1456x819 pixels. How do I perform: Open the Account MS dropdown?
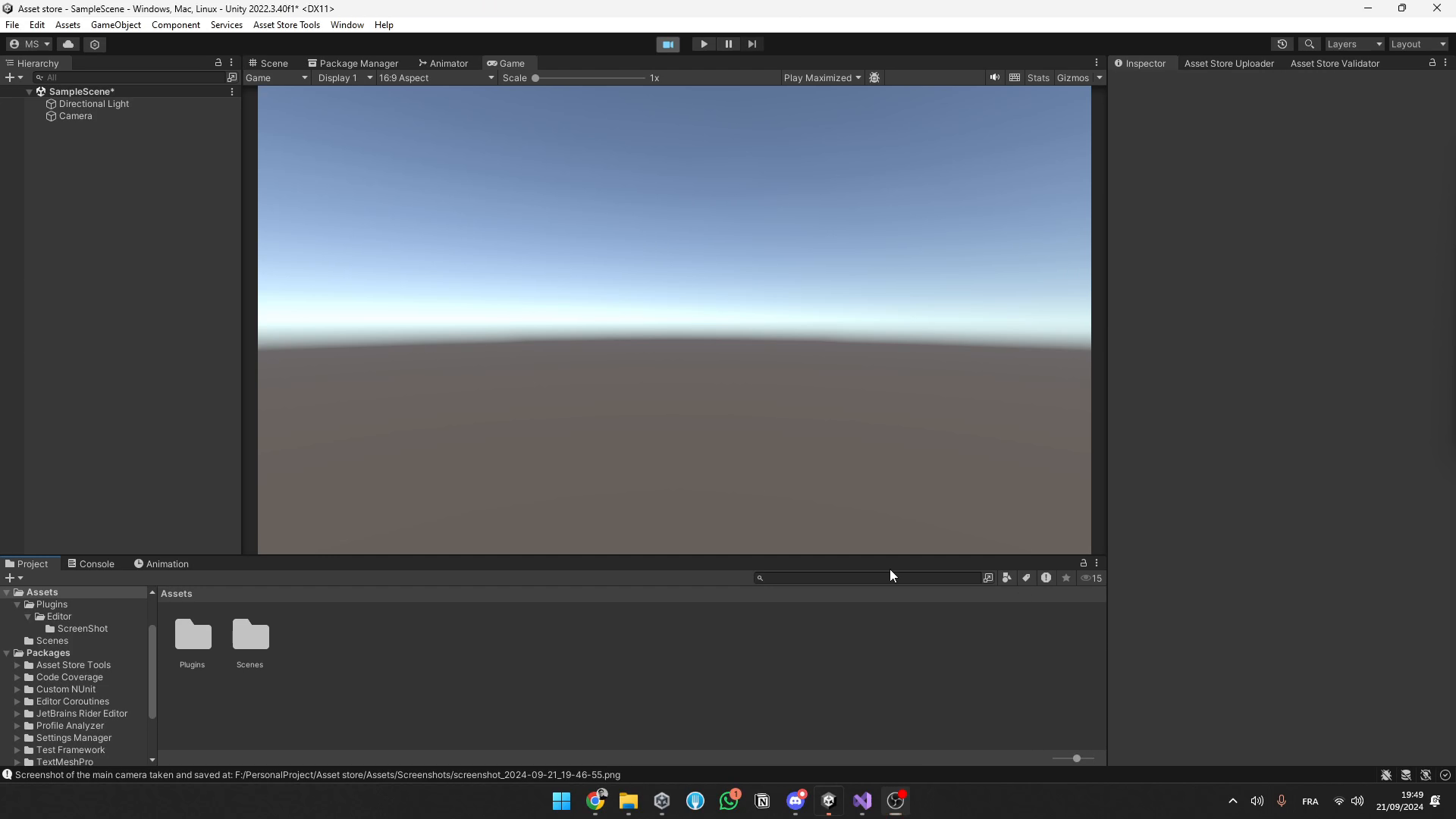(x=30, y=44)
